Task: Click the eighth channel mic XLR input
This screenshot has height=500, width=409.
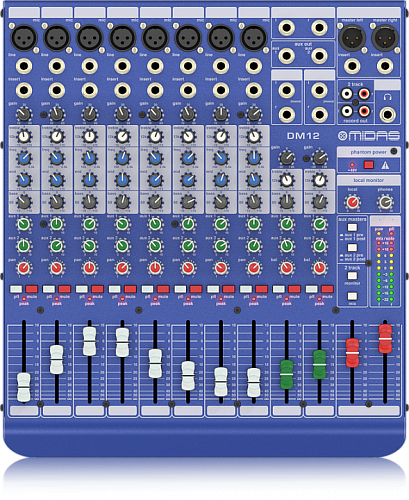Action: (x=254, y=38)
